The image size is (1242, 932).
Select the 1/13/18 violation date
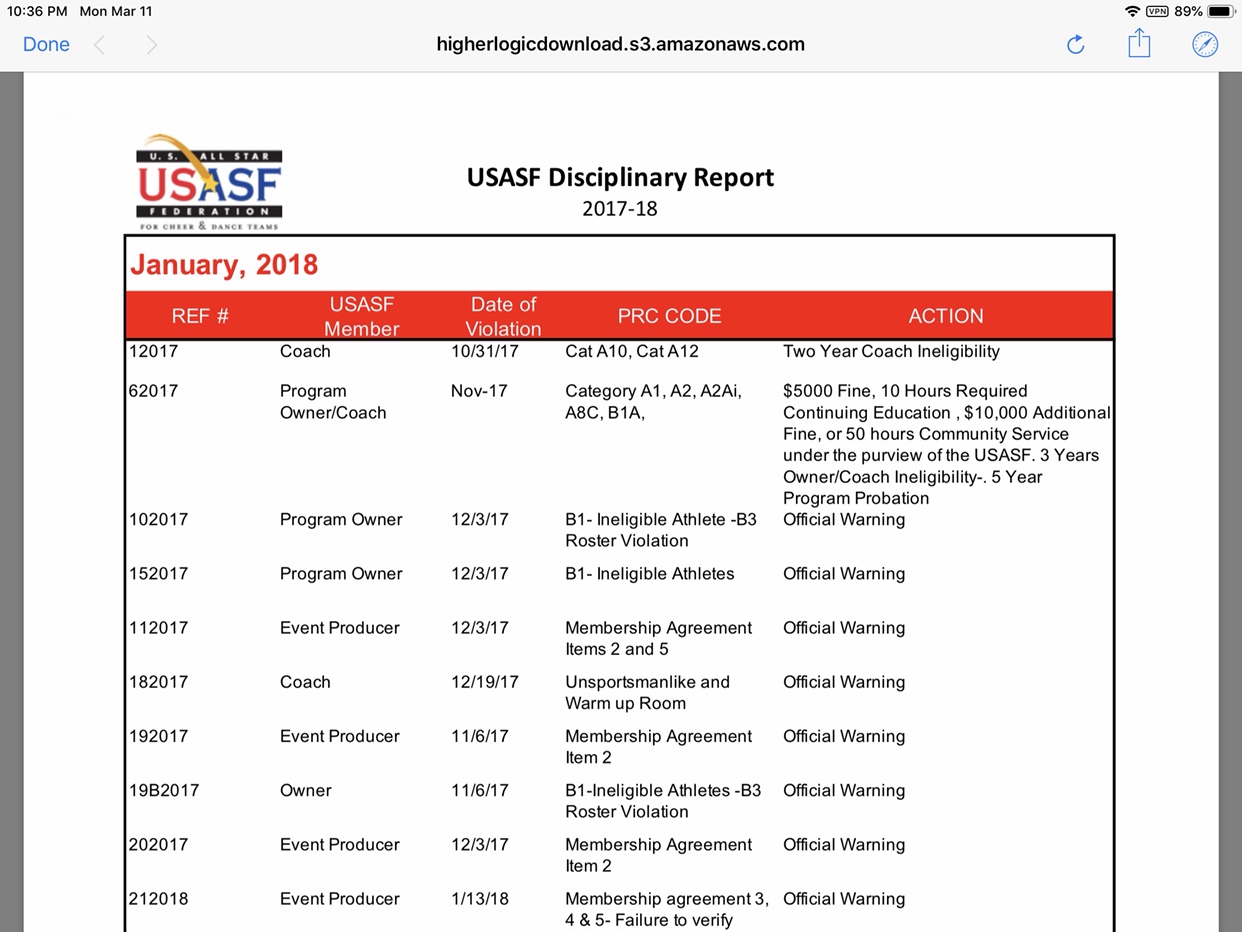(x=480, y=898)
